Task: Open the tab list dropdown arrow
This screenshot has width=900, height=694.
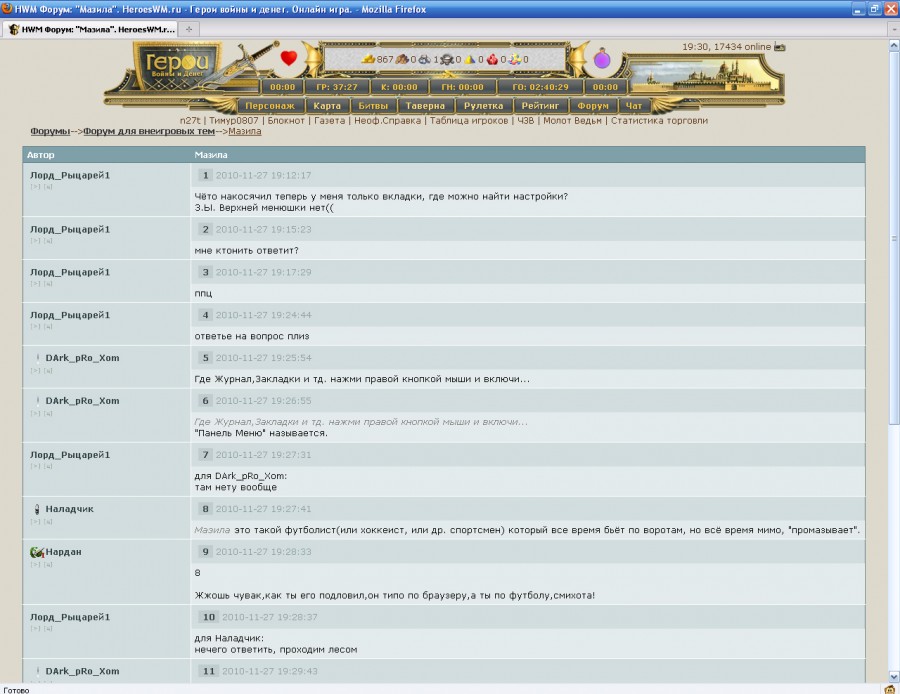Action: click(894, 29)
